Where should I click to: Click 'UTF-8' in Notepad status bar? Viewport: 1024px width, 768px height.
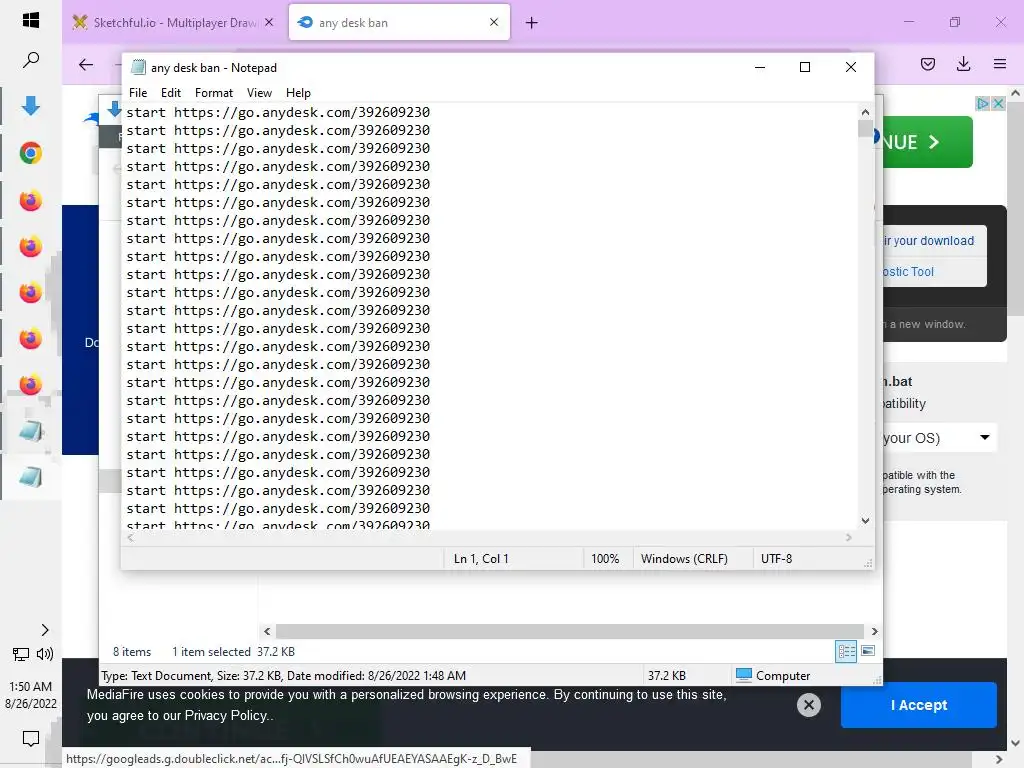[776, 558]
